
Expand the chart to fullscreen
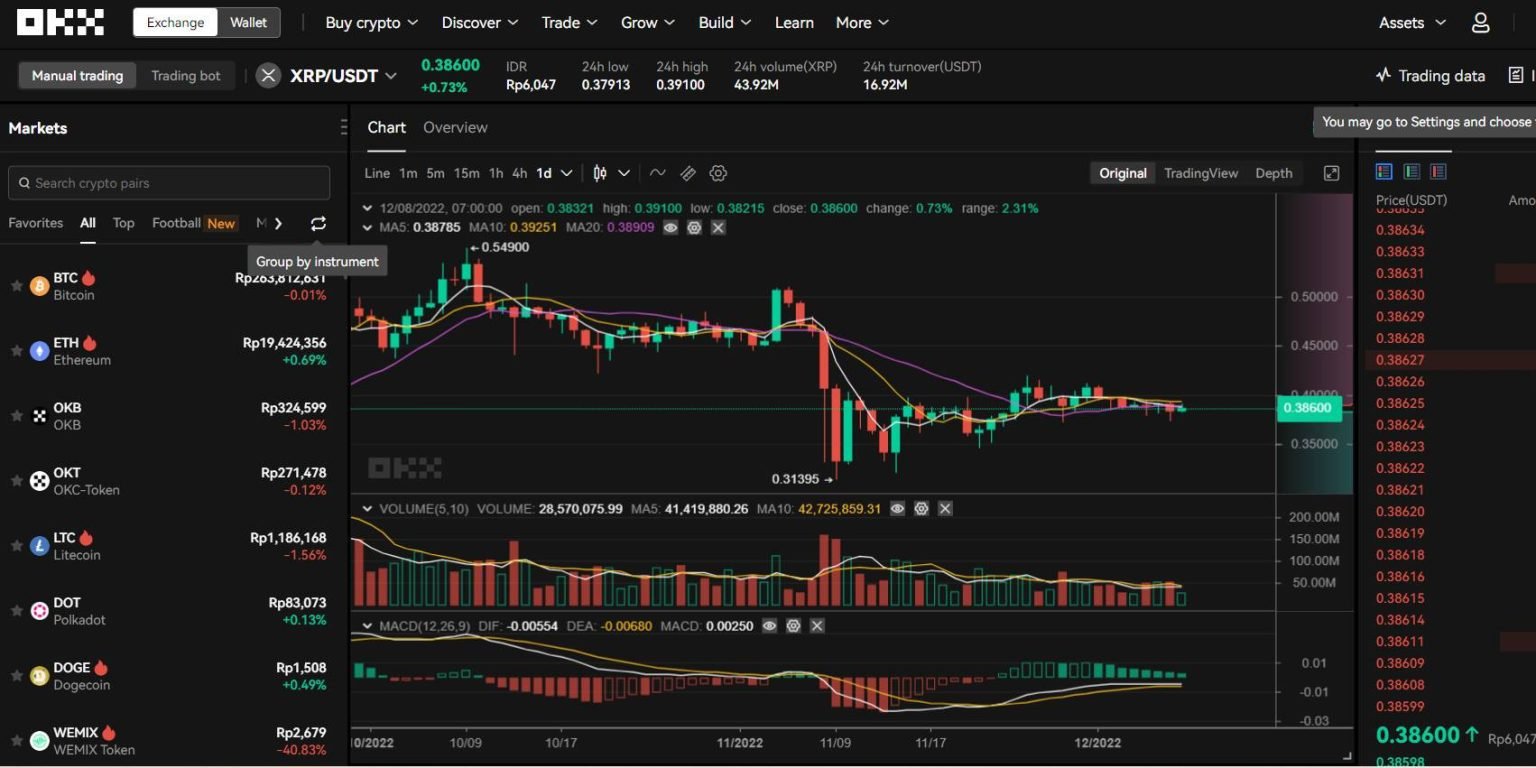coord(1331,173)
